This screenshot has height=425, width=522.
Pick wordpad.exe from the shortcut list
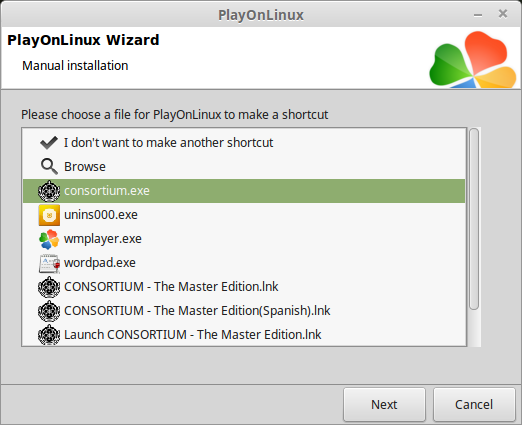pyautogui.click(x=244, y=263)
